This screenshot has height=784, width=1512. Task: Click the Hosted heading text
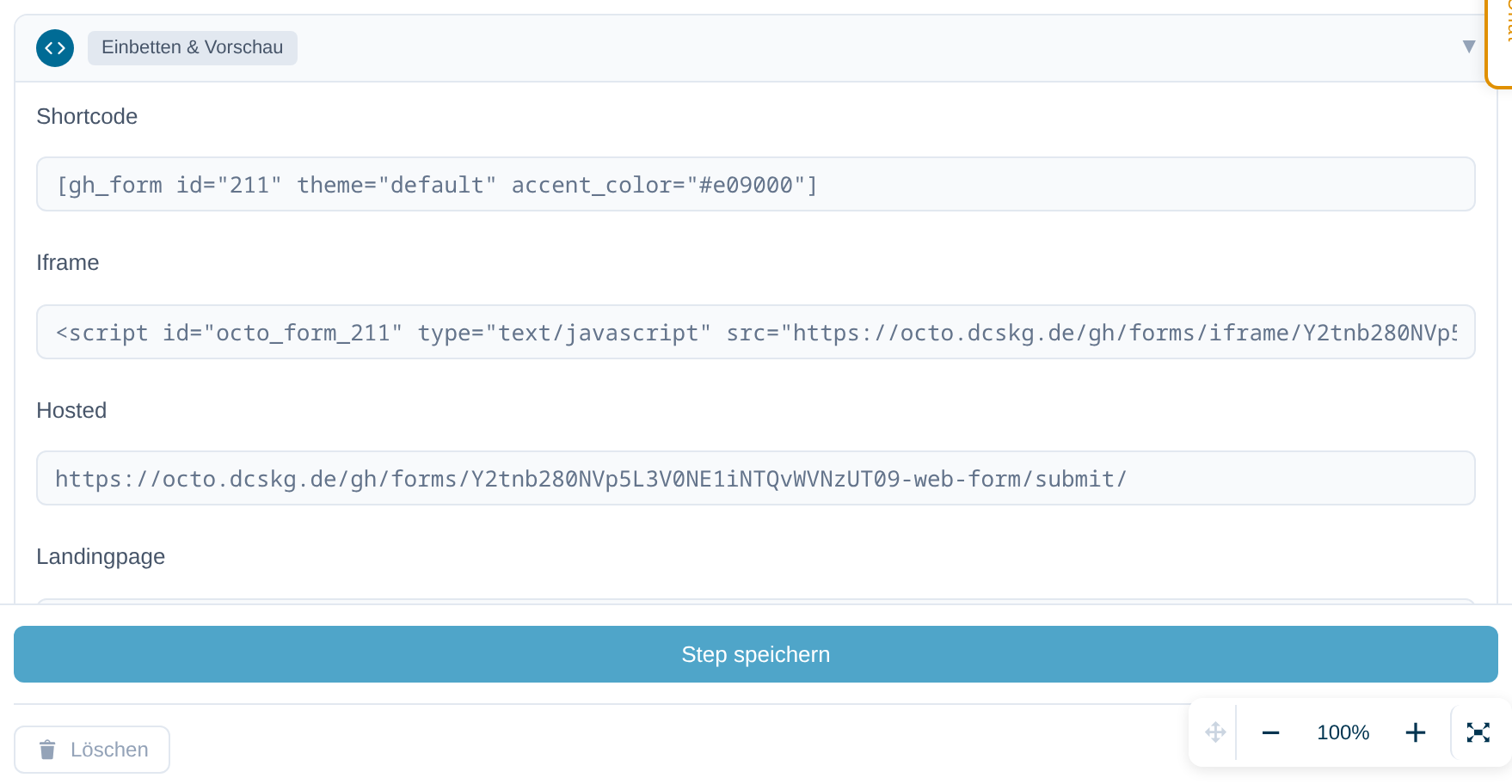coord(71,410)
